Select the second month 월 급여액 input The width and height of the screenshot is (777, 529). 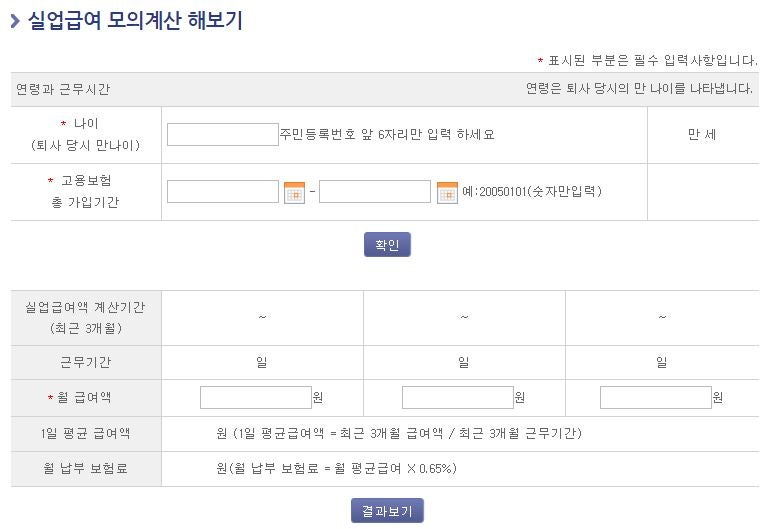click(457, 398)
